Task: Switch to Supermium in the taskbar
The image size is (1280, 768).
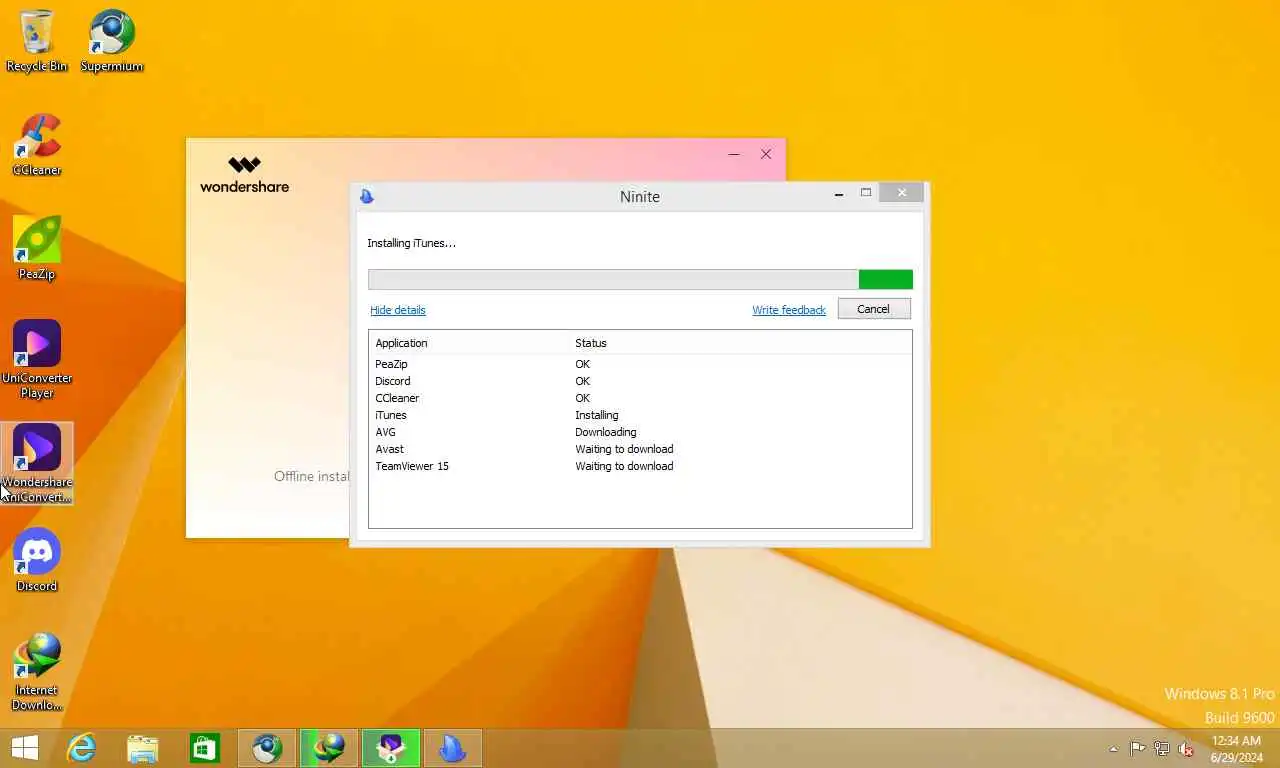Action: tap(267, 748)
